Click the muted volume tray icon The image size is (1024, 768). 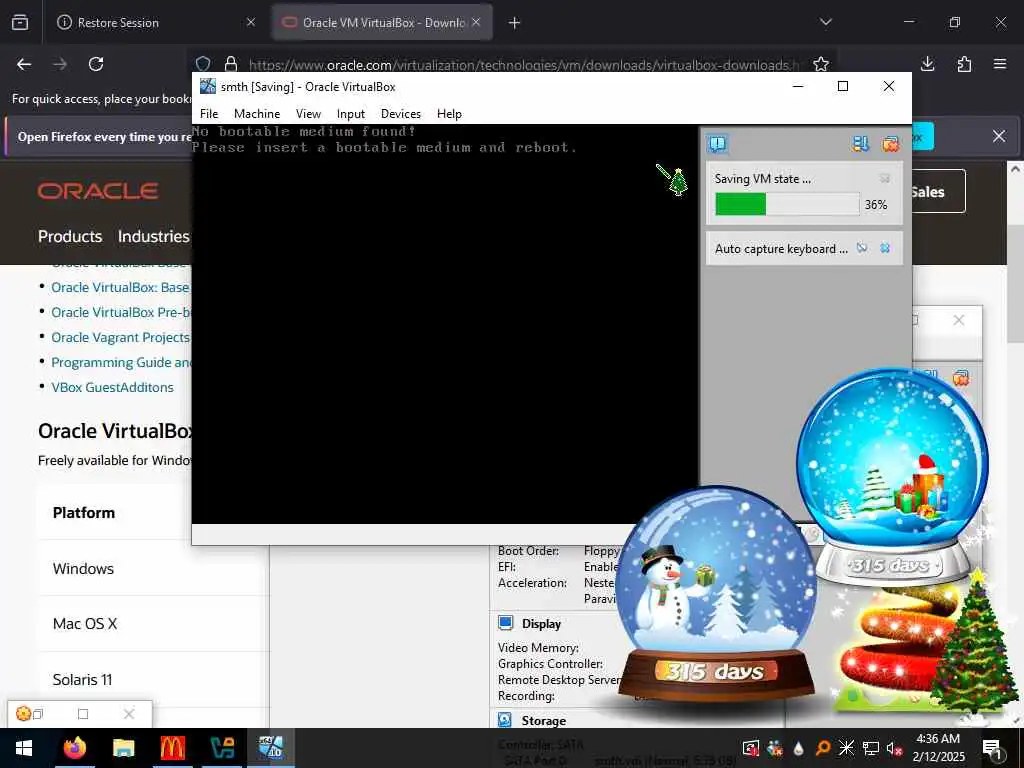[x=894, y=748]
